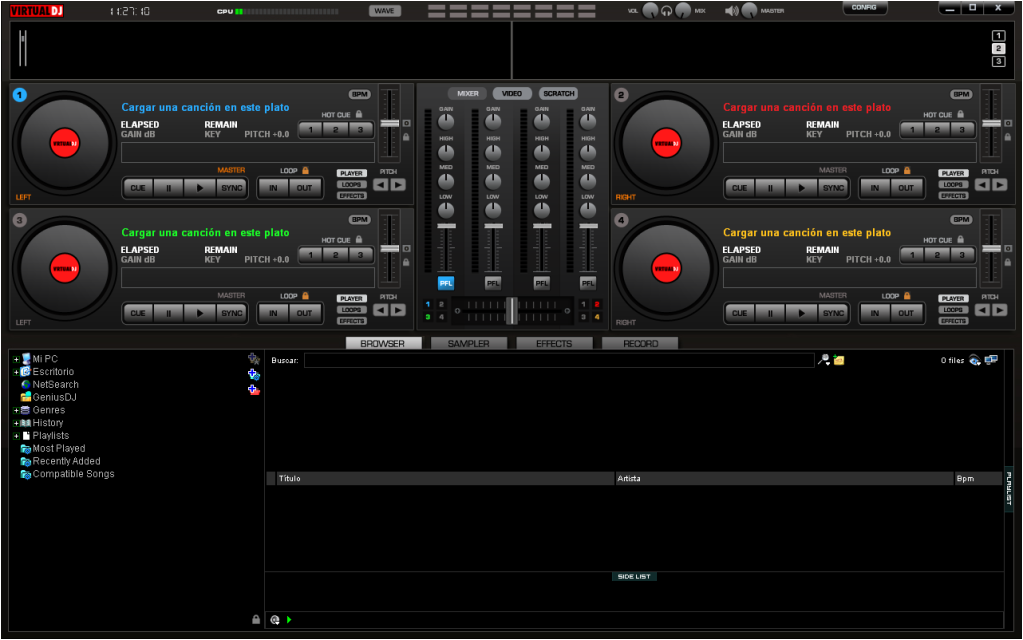Nudge pitch down arrow on deck 1
Image resolution: width=1023 pixels, height=640 pixels.
pos(381,185)
